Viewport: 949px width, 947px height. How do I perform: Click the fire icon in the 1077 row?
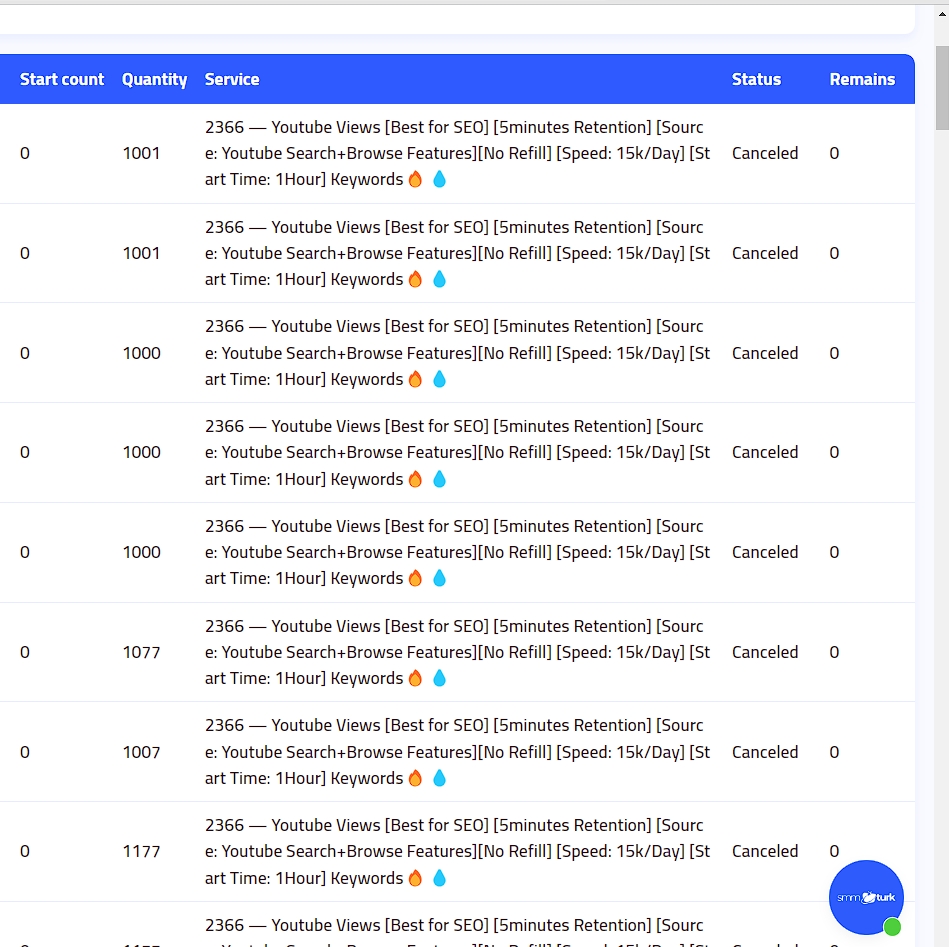click(415, 678)
